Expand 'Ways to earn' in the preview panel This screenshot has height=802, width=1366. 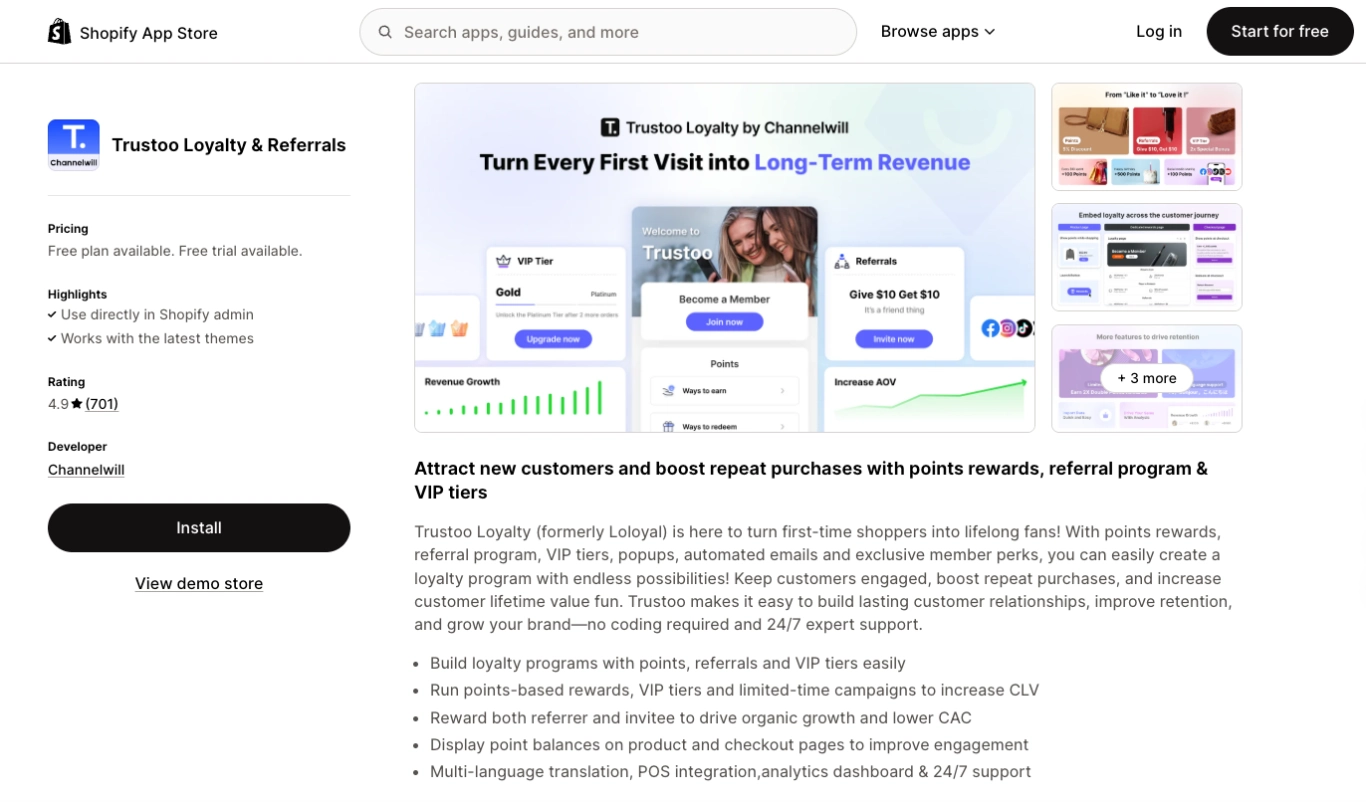coord(724,389)
